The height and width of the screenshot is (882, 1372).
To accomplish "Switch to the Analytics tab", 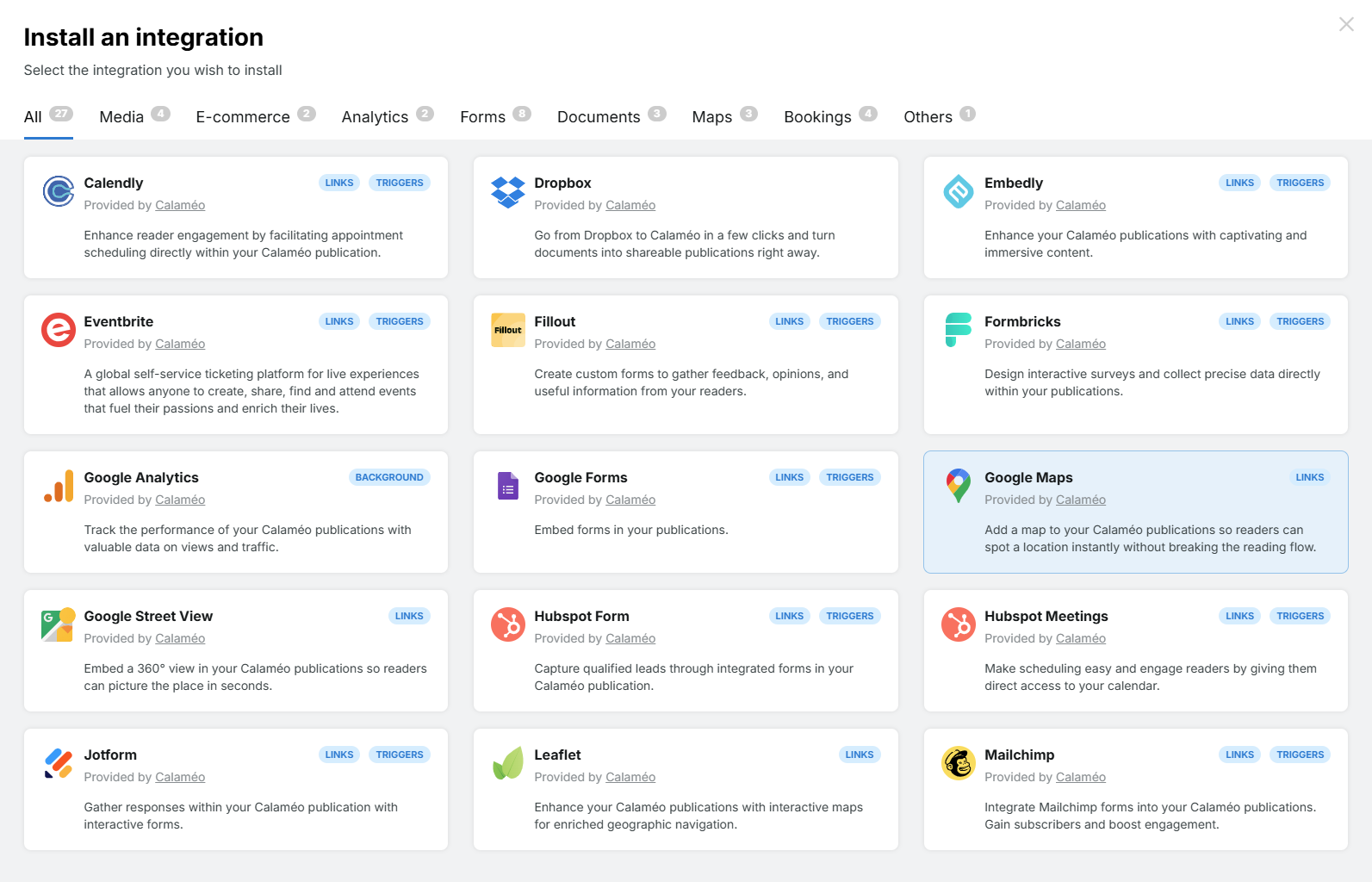I will click(x=388, y=117).
